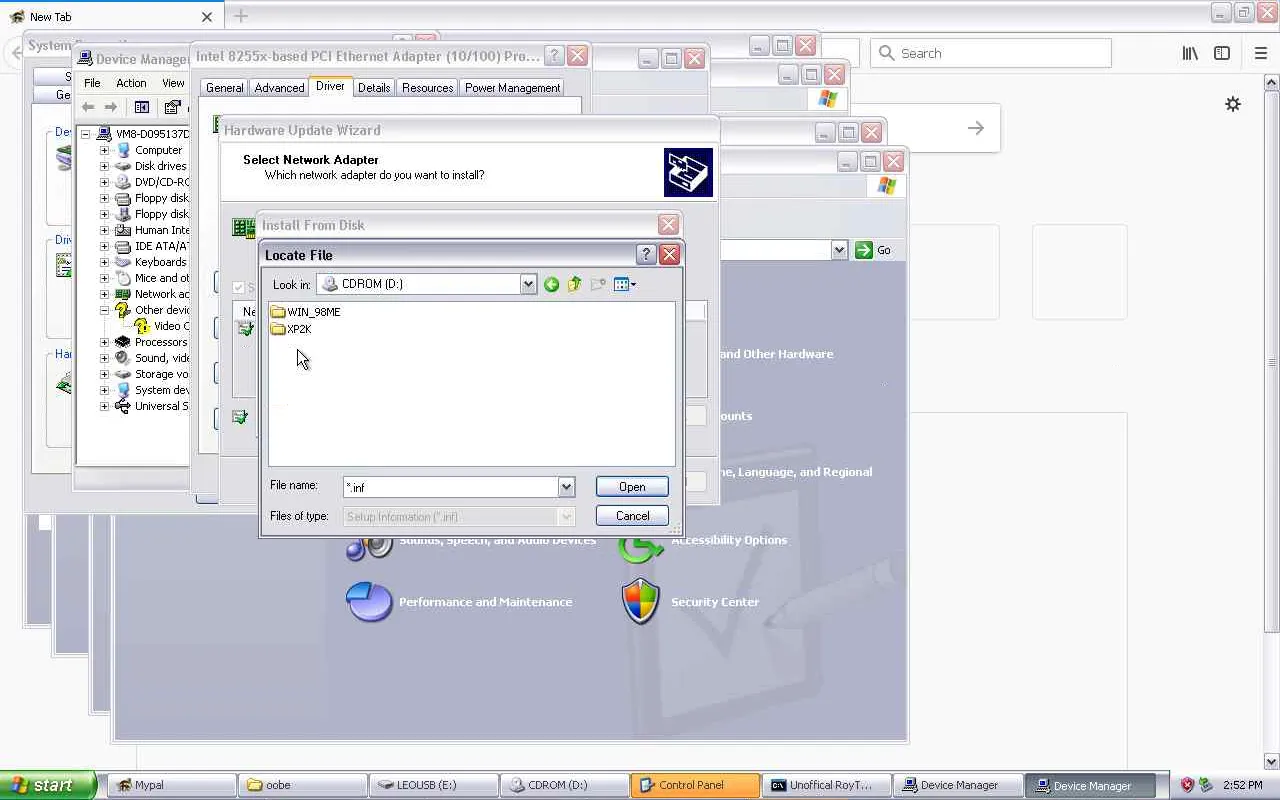Screen dimensions: 1280x800
Task: Open the XP2K folder
Action: click(x=291, y=329)
